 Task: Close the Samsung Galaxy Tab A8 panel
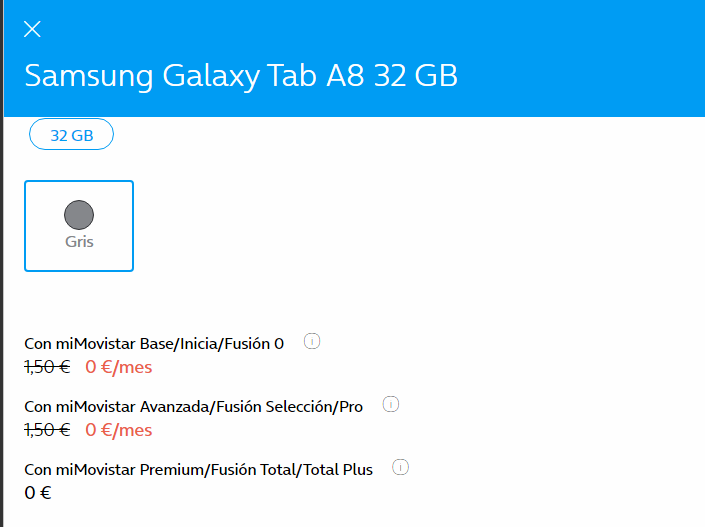click(32, 29)
